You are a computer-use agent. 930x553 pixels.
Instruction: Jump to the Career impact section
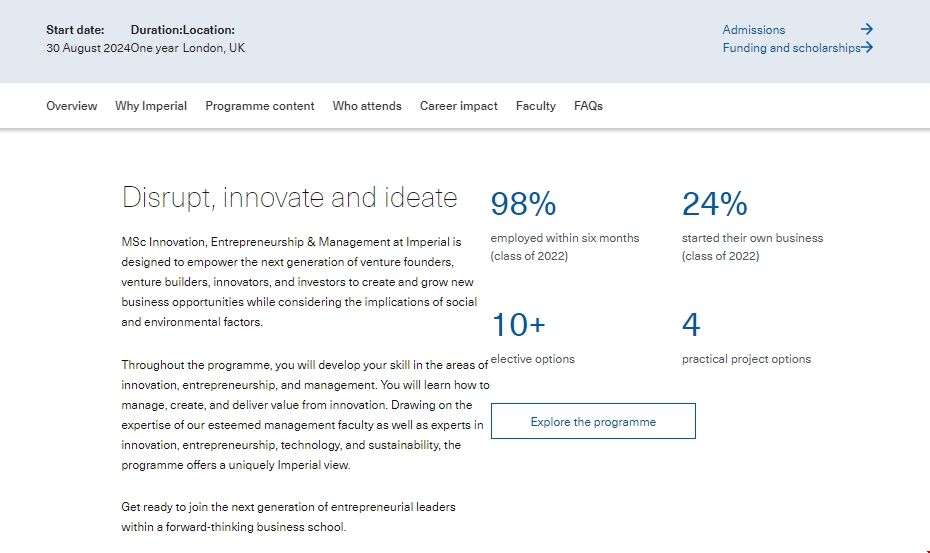pyautogui.click(x=459, y=106)
